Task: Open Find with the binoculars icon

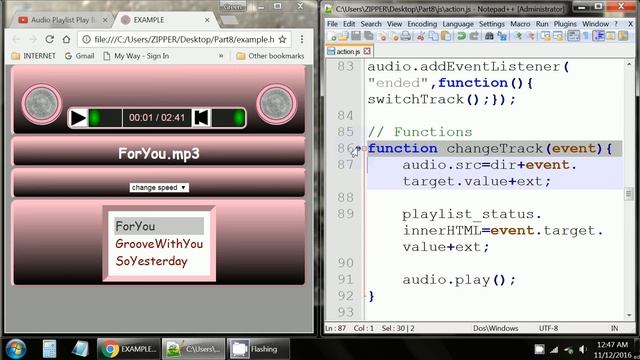Action: click(x=489, y=36)
